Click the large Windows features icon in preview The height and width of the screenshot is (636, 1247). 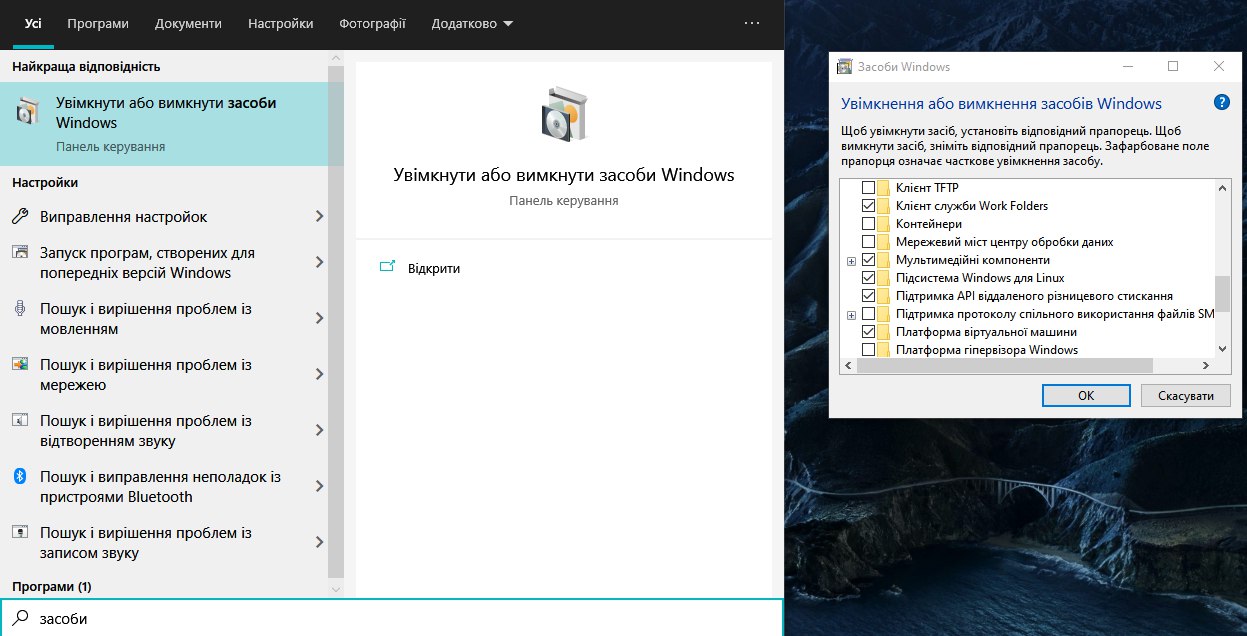pos(563,113)
